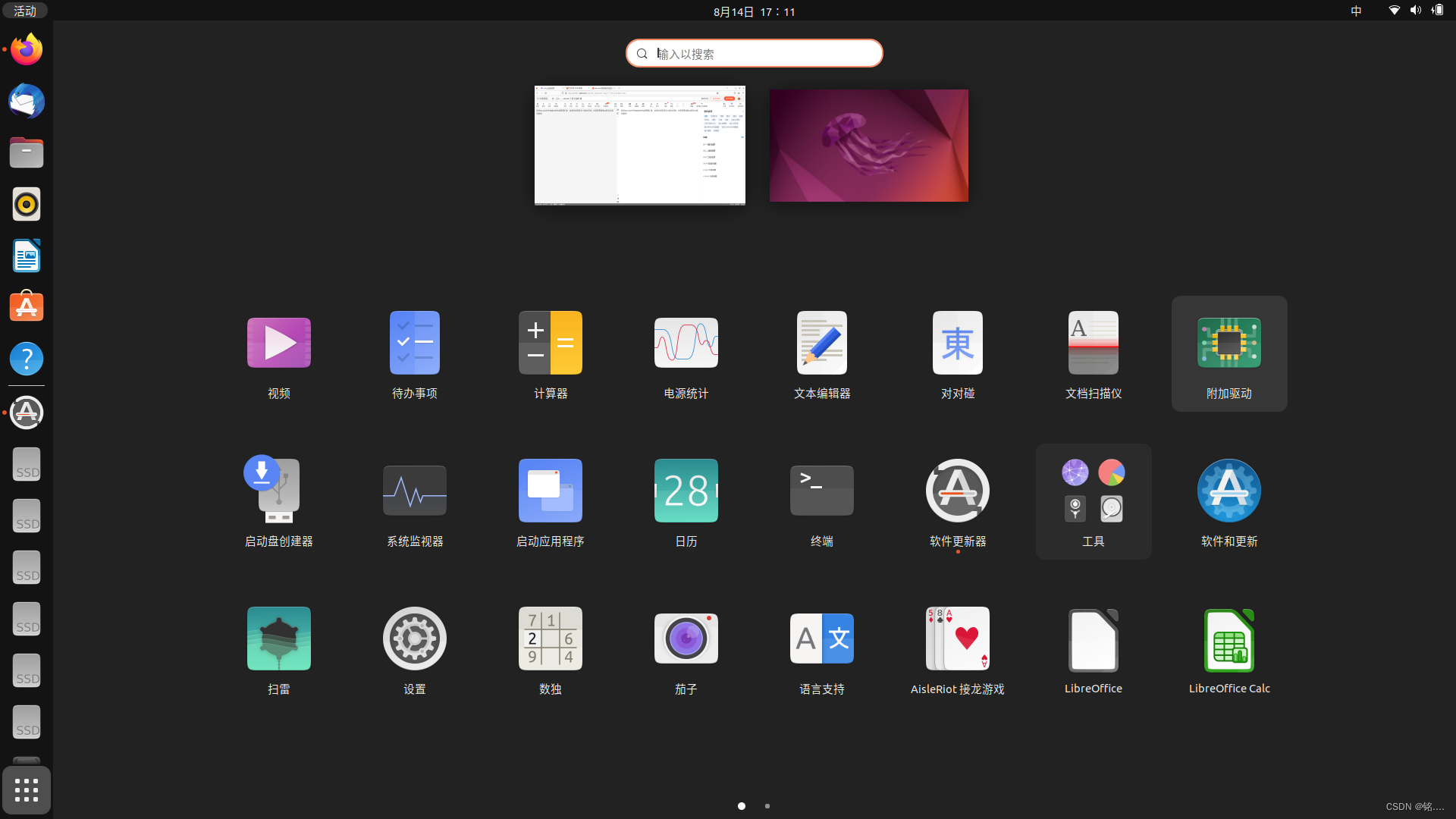Image resolution: width=1456 pixels, height=819 pixels.
Task: Launch the 计算器 calculator app
Action: [x=550, y=343]
